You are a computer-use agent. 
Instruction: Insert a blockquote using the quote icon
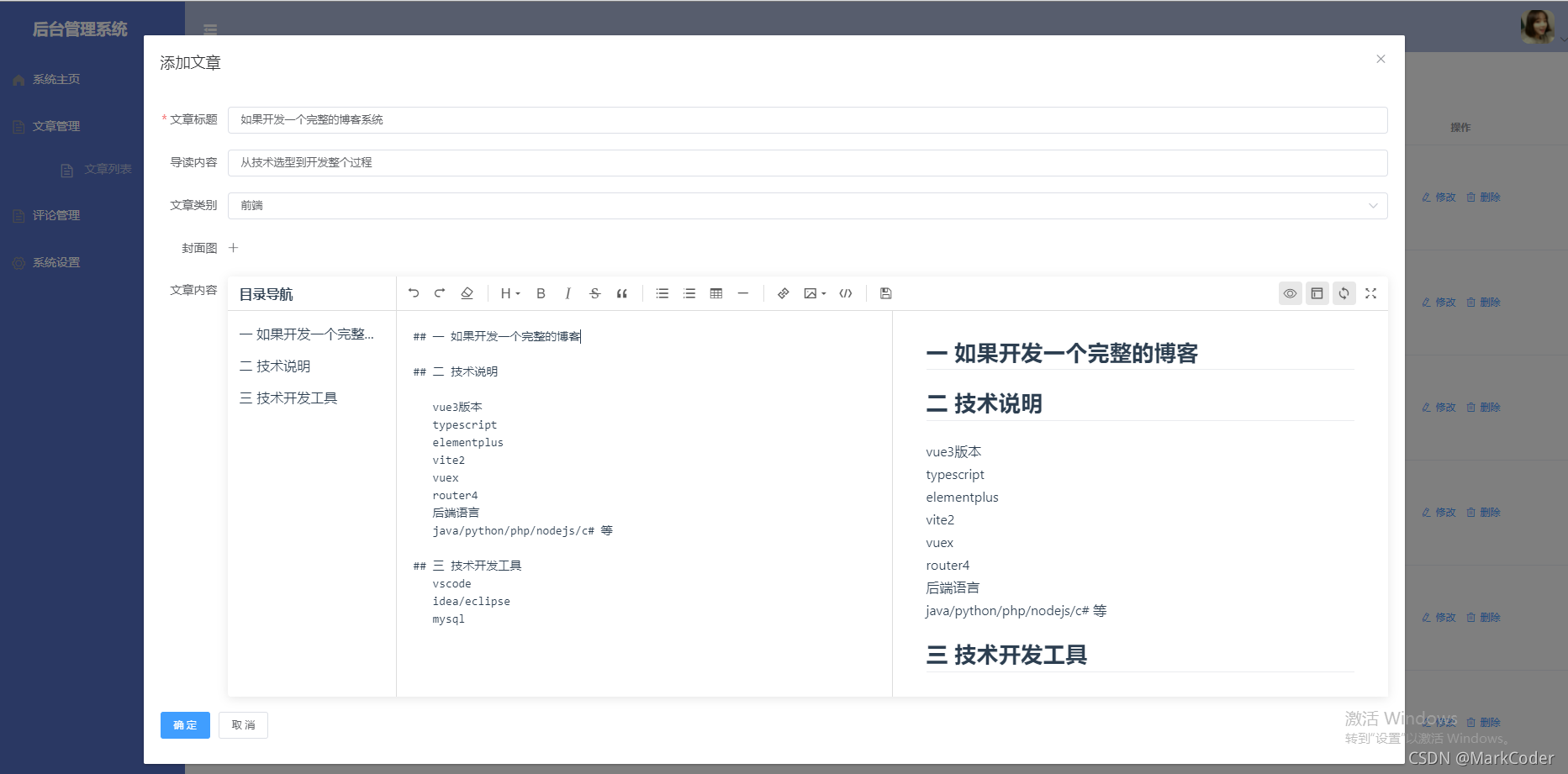coord(622,293)
